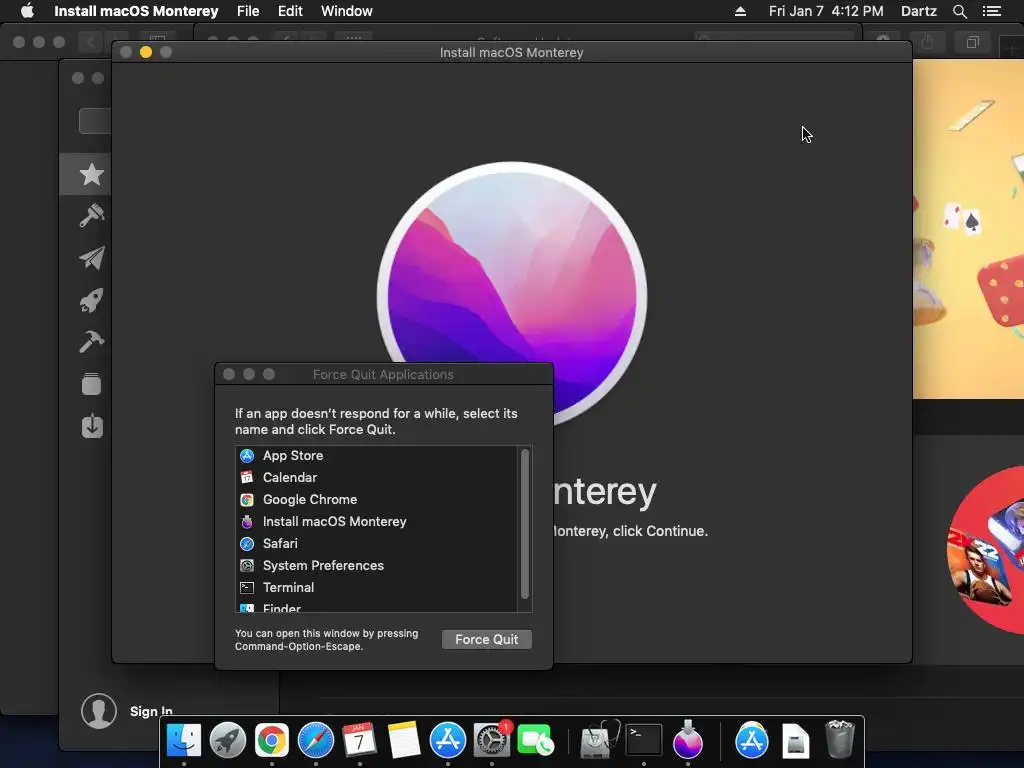
Task: Open Finder from the Dock
Action: (184, 741)
